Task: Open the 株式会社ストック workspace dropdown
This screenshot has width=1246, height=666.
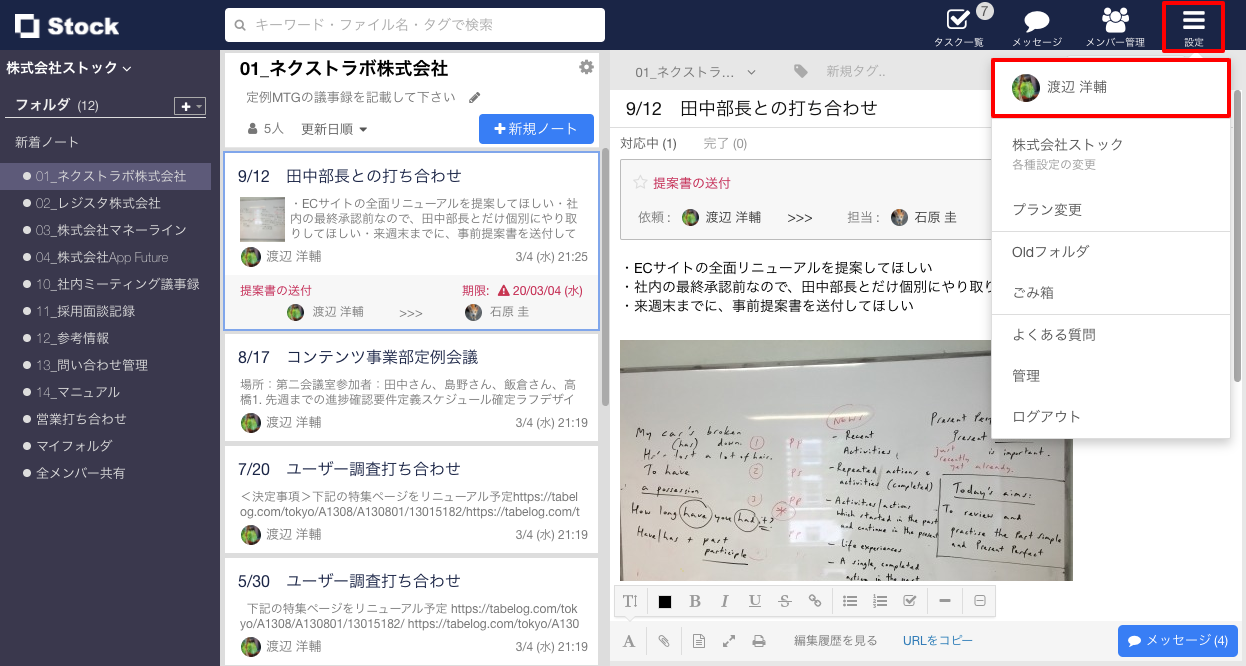Action: [66, 68]
